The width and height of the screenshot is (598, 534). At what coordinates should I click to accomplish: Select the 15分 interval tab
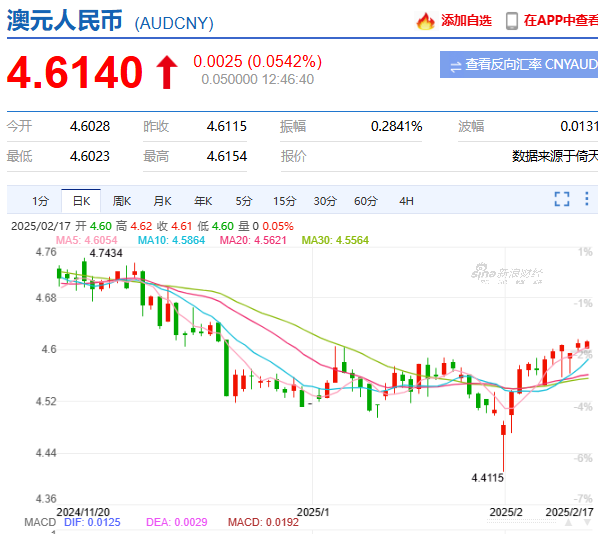coord(285,201)
